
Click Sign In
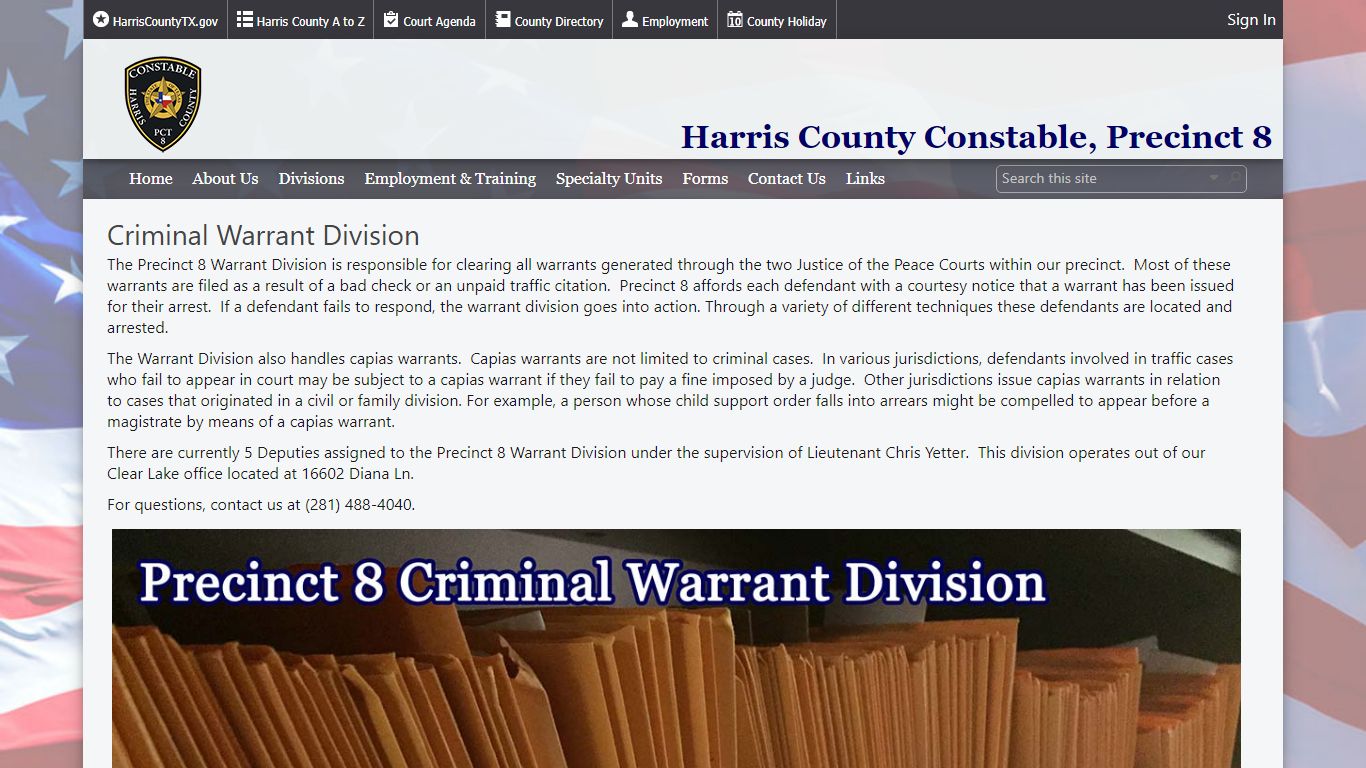[x=1251, y=20]
